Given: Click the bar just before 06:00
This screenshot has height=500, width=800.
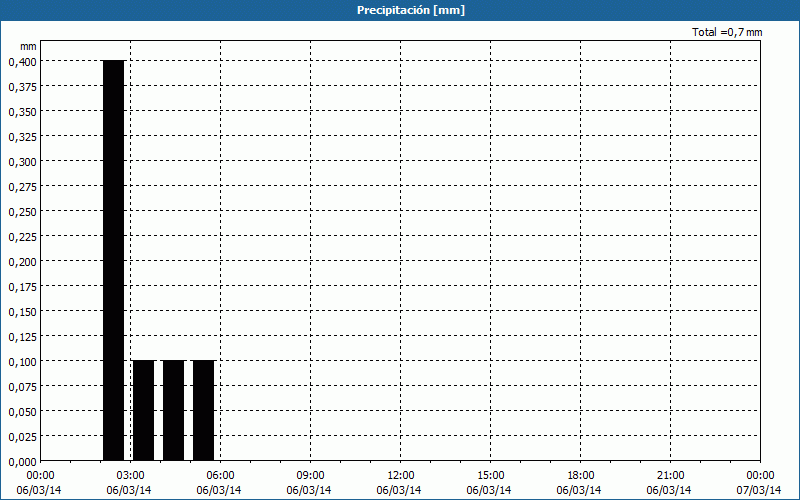Looking at the screenshot, I should pyautogui.click(x=204, y=410).
